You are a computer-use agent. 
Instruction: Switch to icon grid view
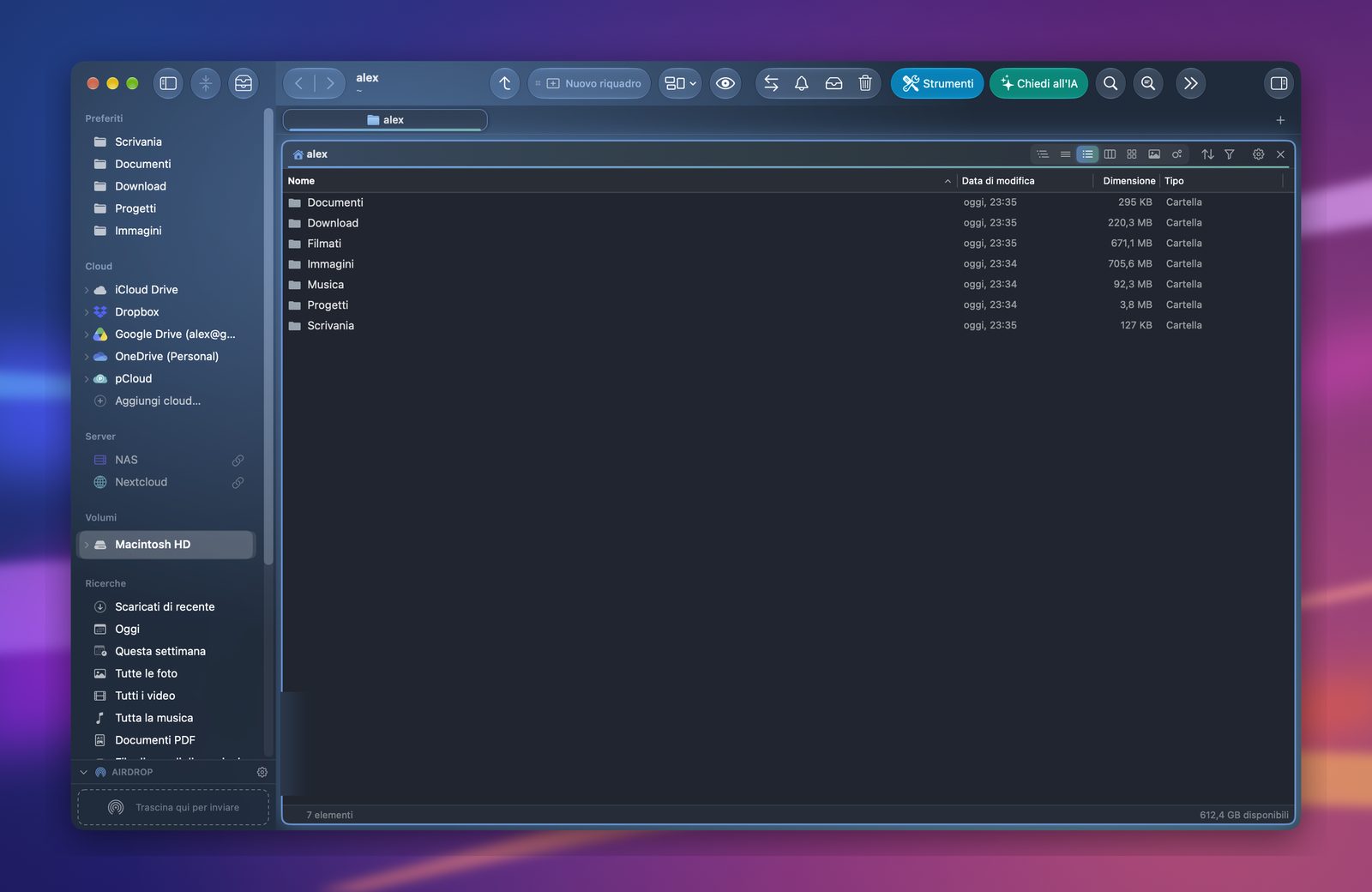[x=1132, y=154]
